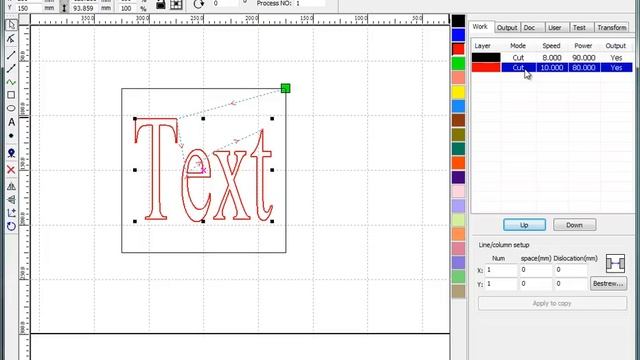Screen dimensions: 640x360
Task: Pick the Polyline tool
Action: pos(11,68)
